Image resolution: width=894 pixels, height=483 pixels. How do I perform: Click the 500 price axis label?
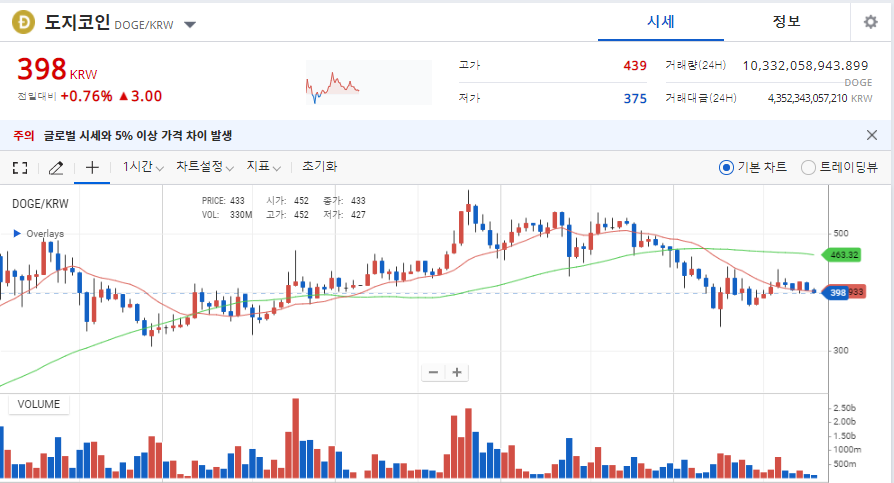point(841,233)
